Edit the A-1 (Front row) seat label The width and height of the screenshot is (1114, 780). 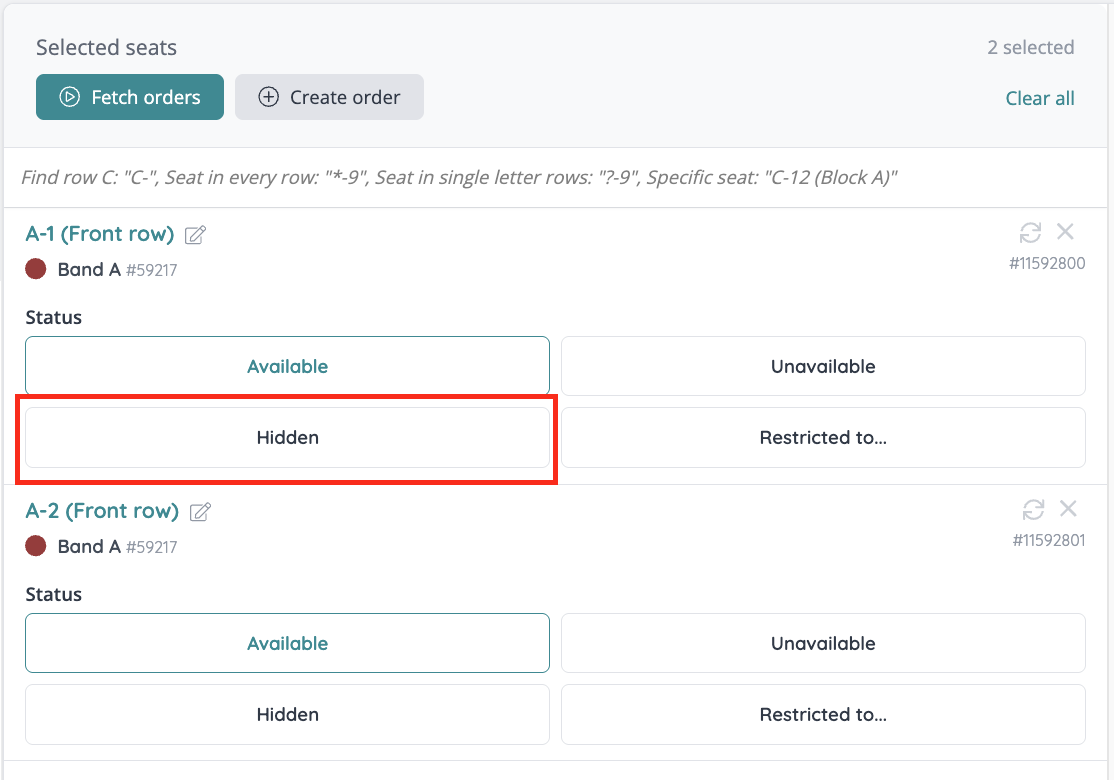tap(196, 235)
